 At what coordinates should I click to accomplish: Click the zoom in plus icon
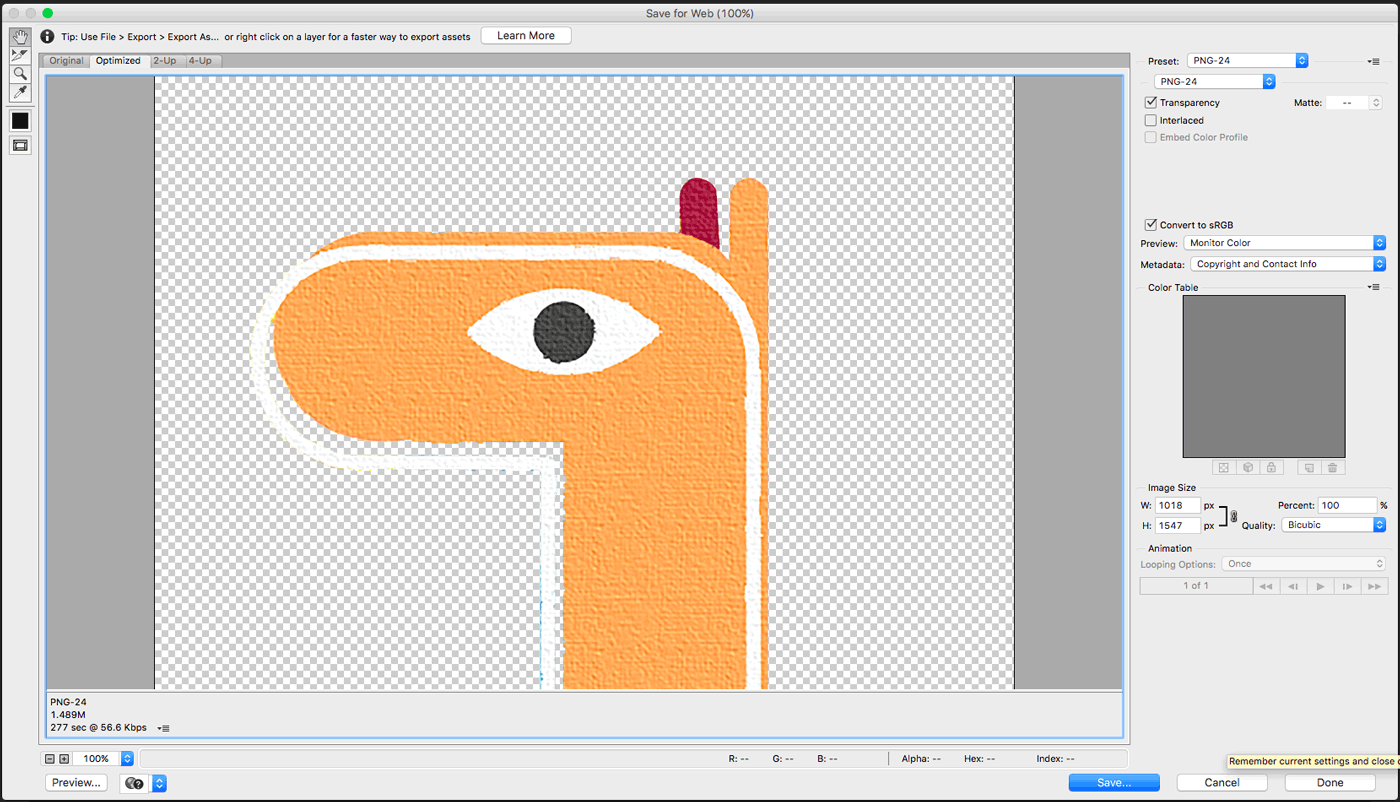pos(64,759)
